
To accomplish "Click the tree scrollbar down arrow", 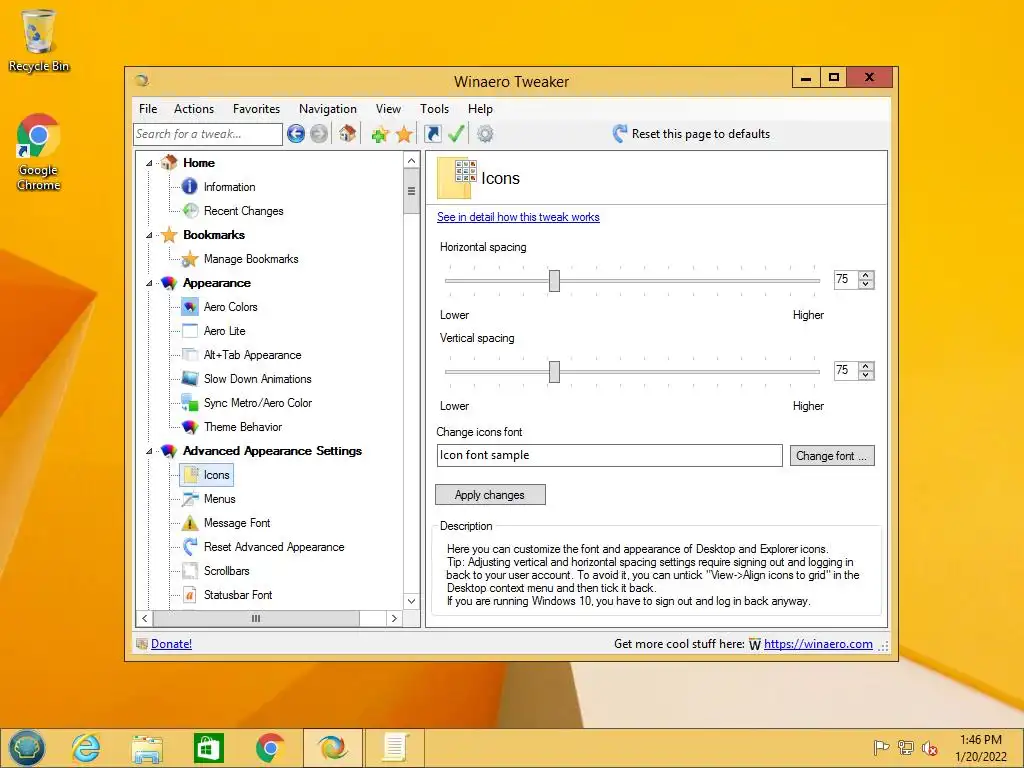I will 411,601.
